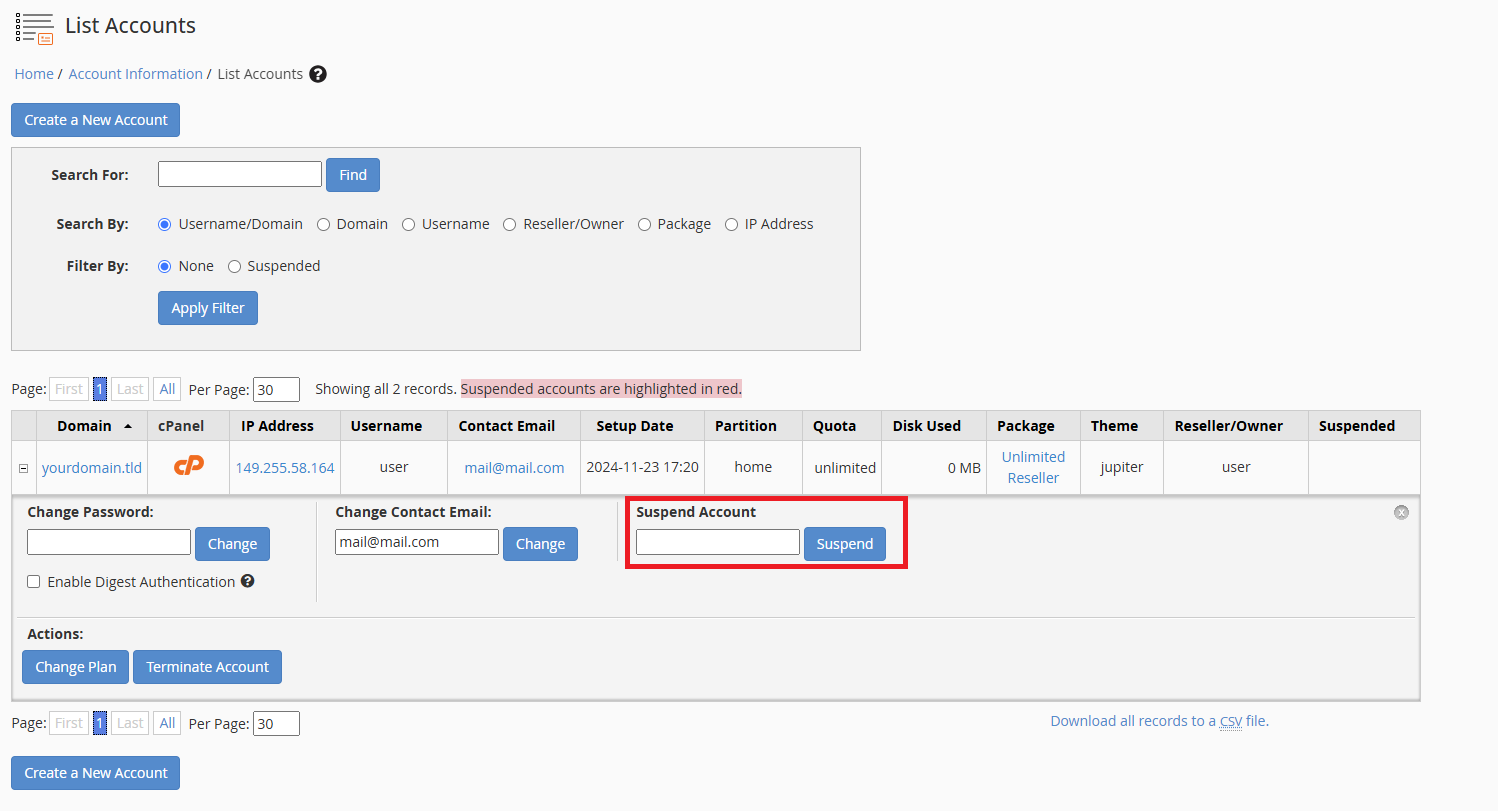Open help icon next to List Accounts breadcrumb
The image size is (1498, 811).
tap(318, 74)
